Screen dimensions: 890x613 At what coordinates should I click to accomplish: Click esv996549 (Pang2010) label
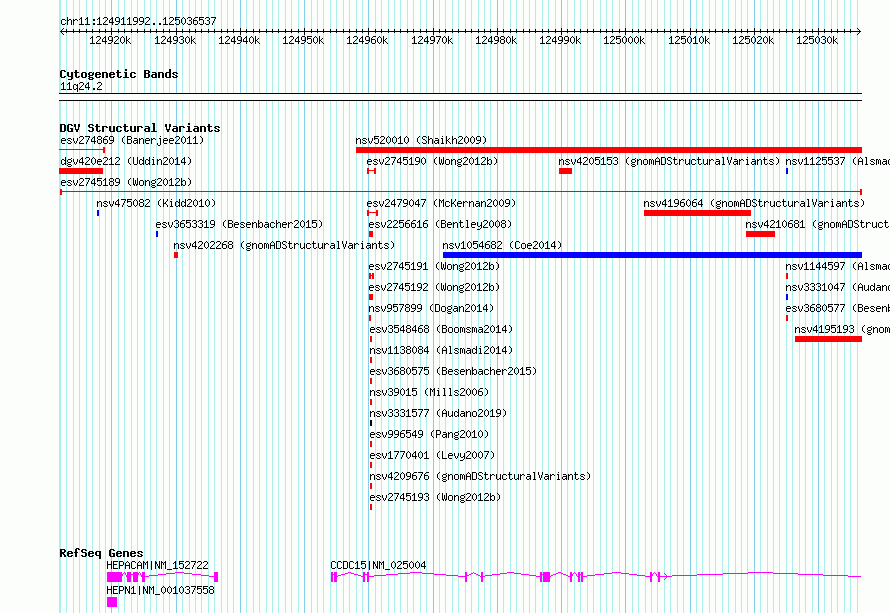[x=429, y=434]
